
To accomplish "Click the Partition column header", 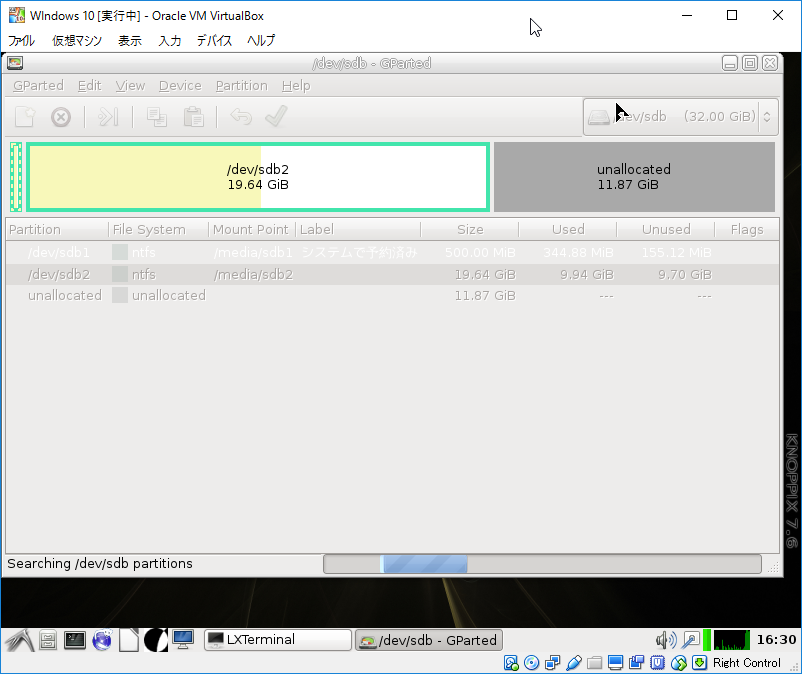I will (x=57, y=230).
